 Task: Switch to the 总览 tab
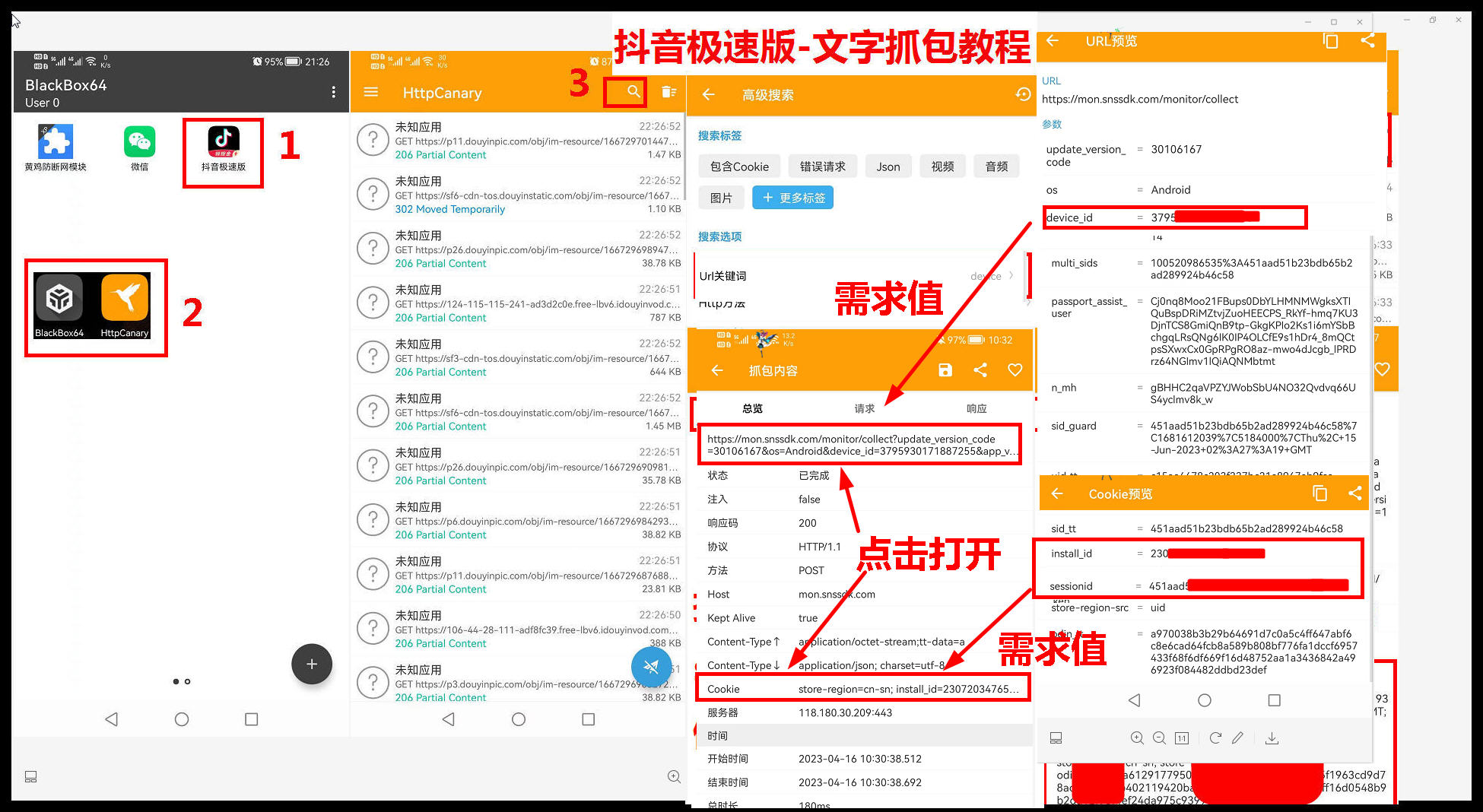pyautogui.click(x=753, y=408)
